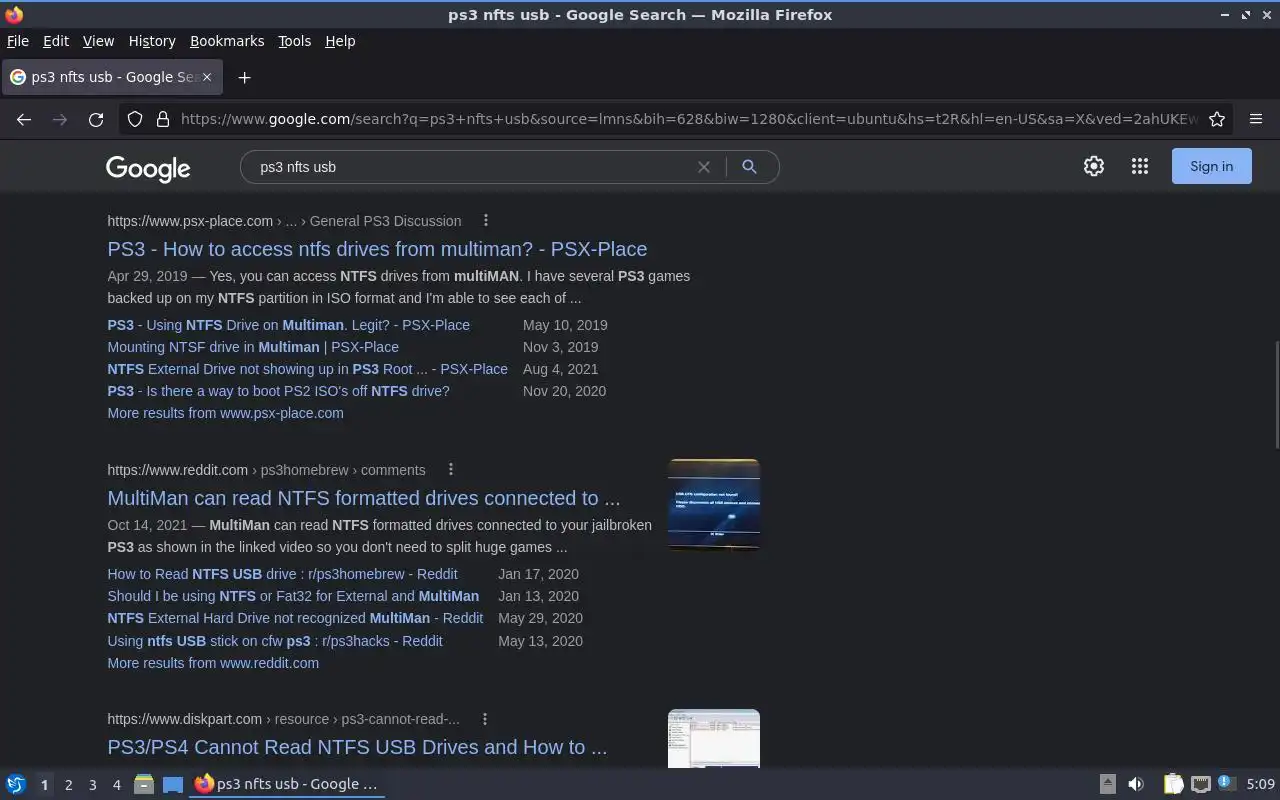1280x800 pixels.
Task: Open Using NTFS Drive on Multiman link
Action: [x=288, y=325]
